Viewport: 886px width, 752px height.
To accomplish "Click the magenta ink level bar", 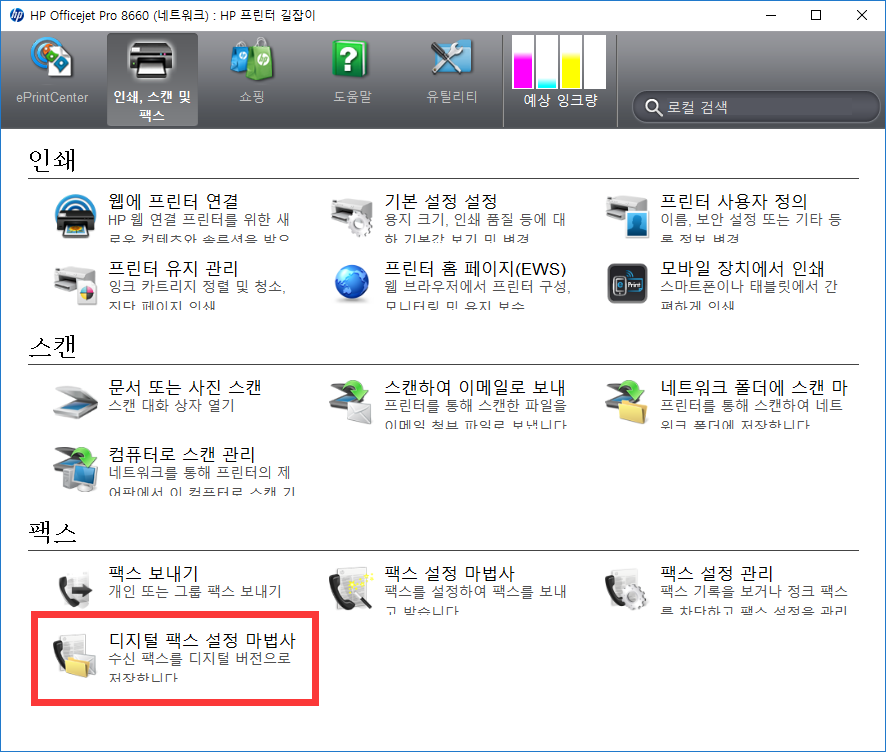I will (523, 62).
